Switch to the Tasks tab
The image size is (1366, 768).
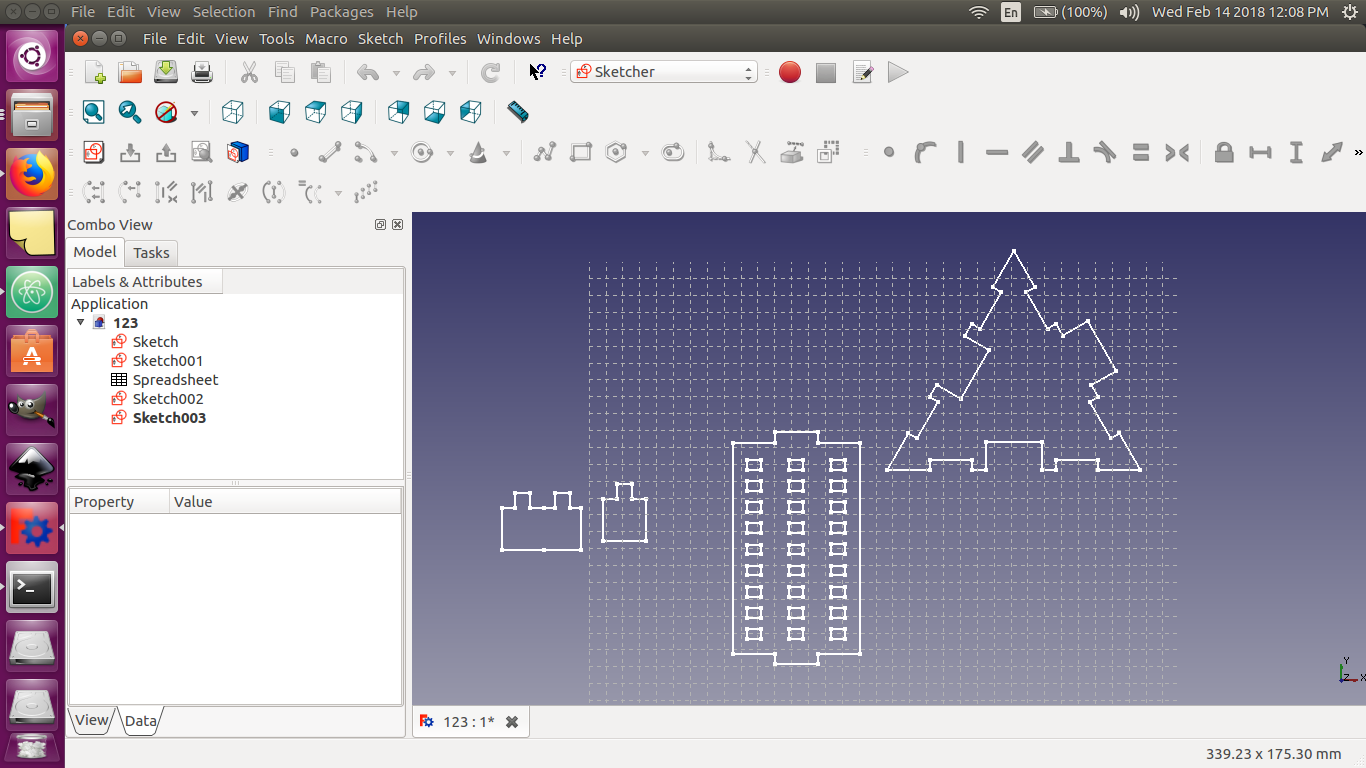point(151,253)
